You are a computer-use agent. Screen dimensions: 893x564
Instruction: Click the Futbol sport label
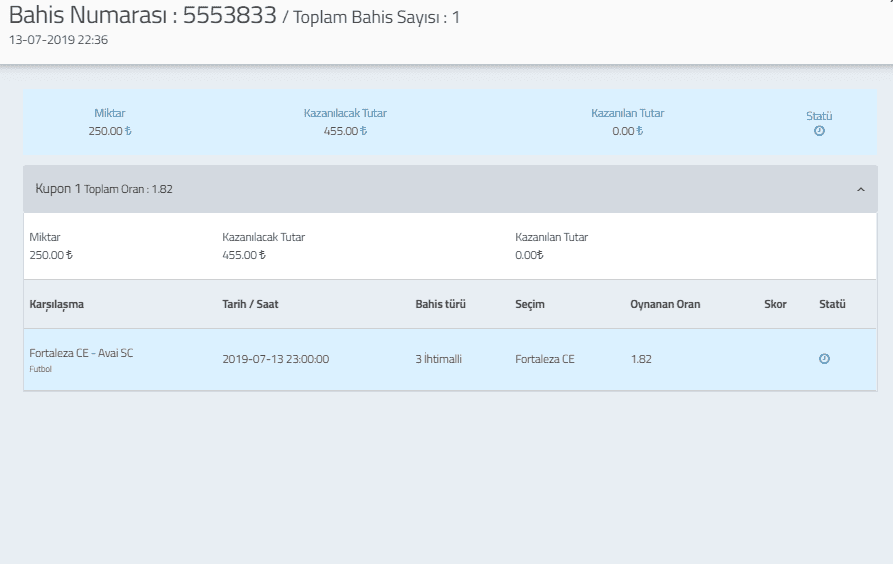[40, 369]
